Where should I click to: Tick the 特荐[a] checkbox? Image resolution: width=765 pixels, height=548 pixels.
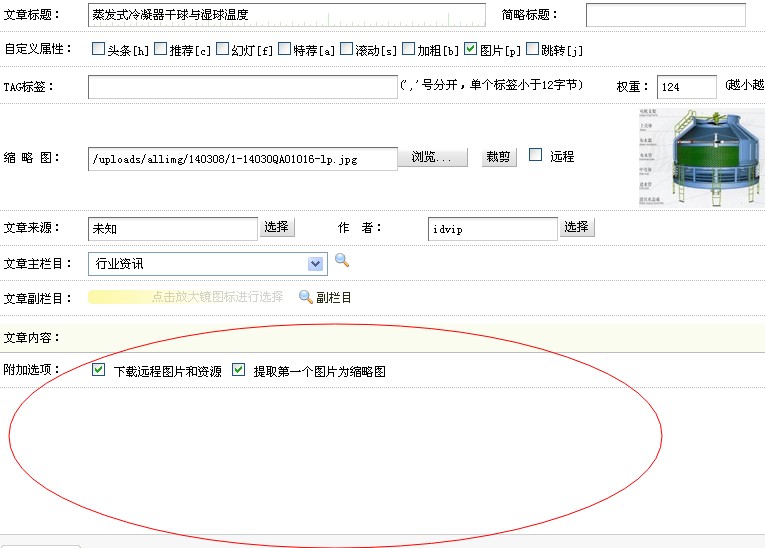tap(284, 48)
